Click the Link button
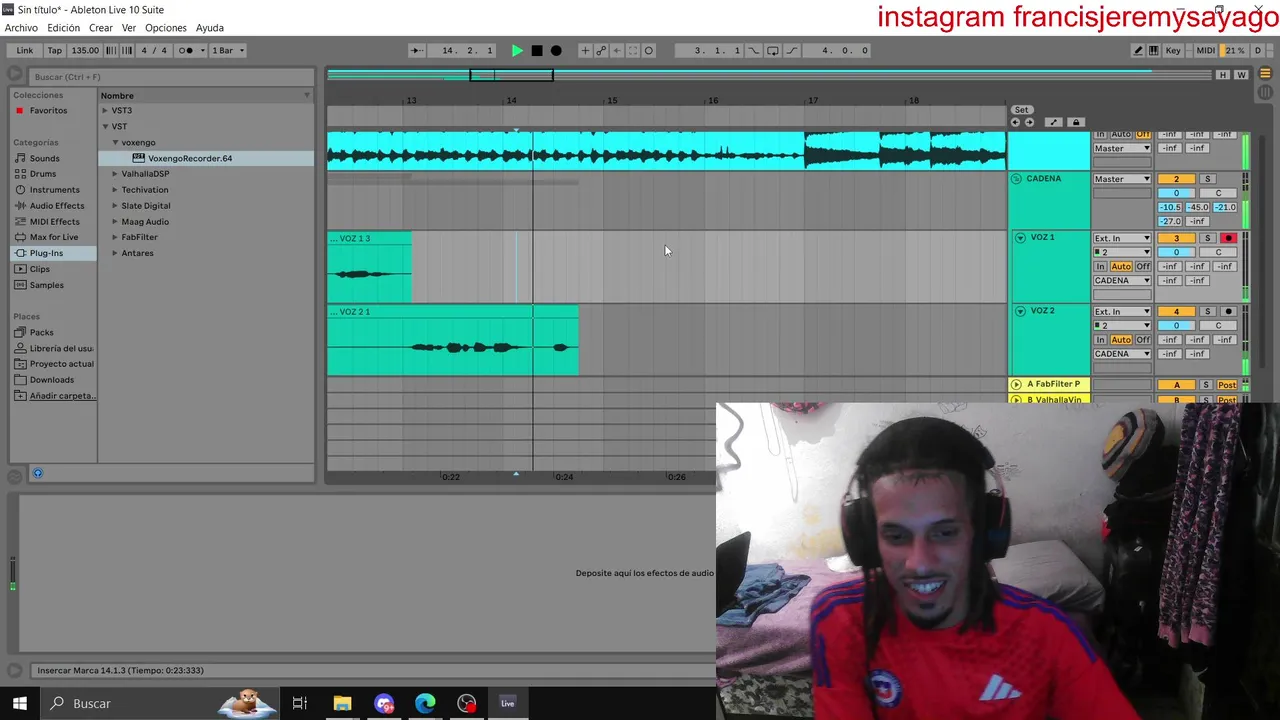Screen dimensions: 1280x720 (x=25, y=50)
